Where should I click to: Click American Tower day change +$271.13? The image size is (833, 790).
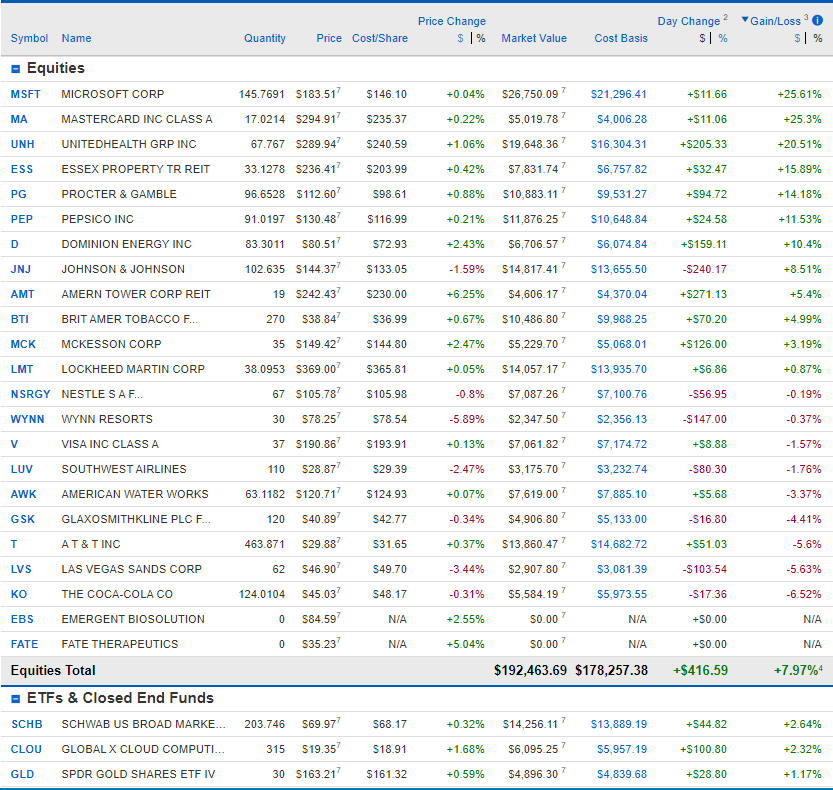point(703,294)
